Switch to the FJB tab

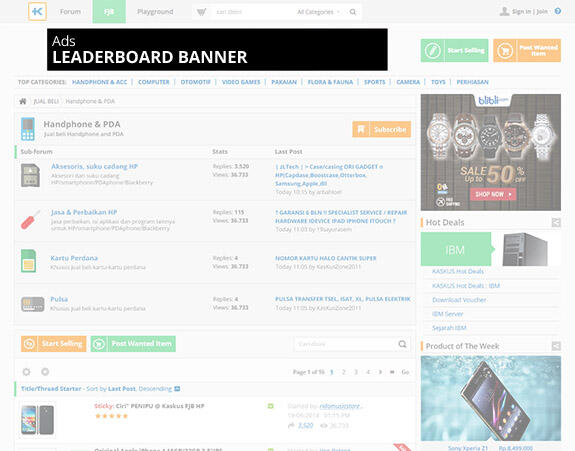[109, 12]
